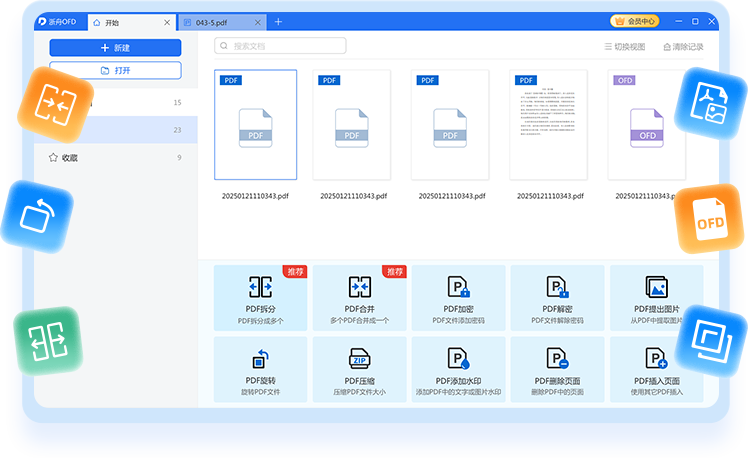
Task: Open the PDF插入页面 insert pages tool
Action: [x=656, y=368]
